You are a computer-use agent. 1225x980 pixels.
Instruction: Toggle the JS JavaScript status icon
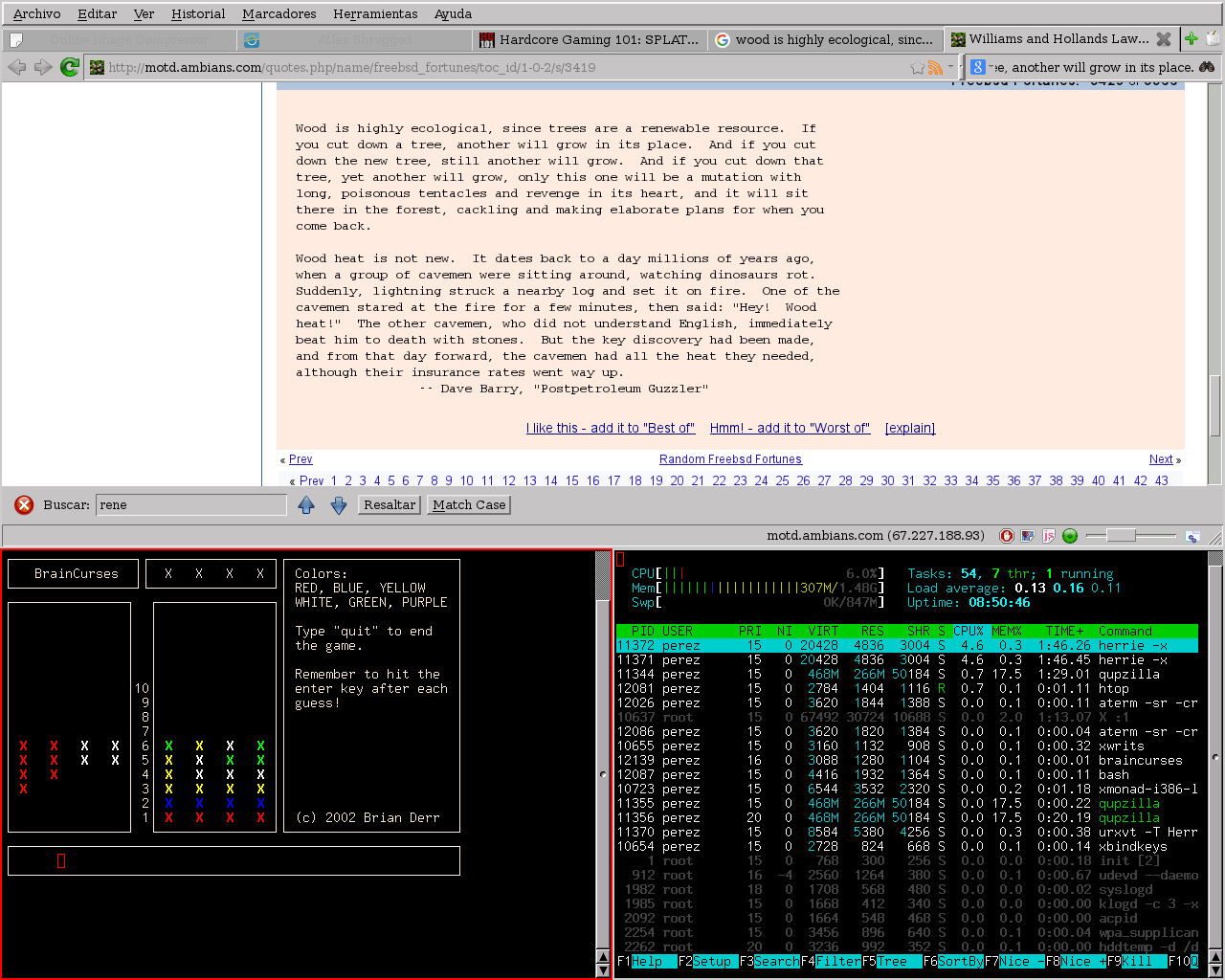coord(1049,536)
